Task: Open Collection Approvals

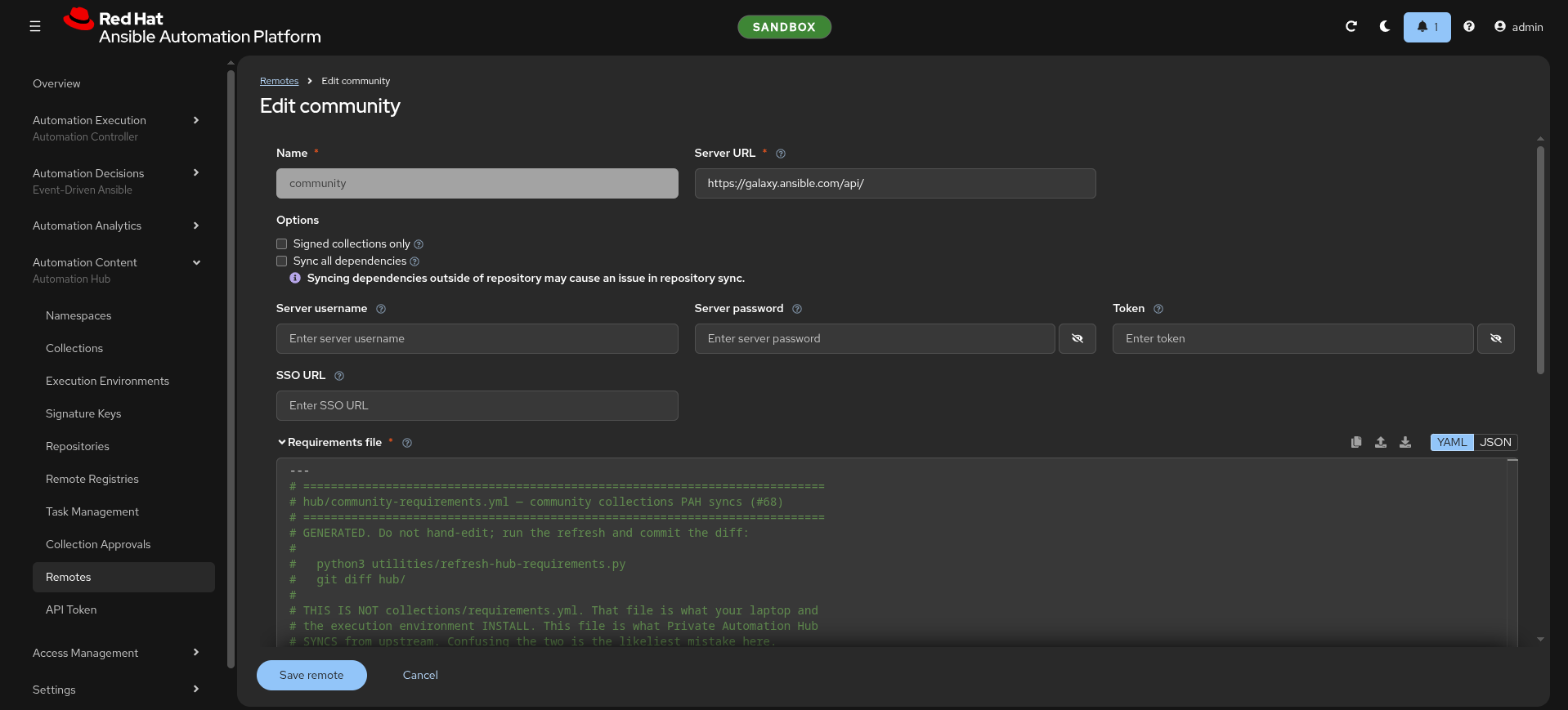Action: click(x=98, y=544)
